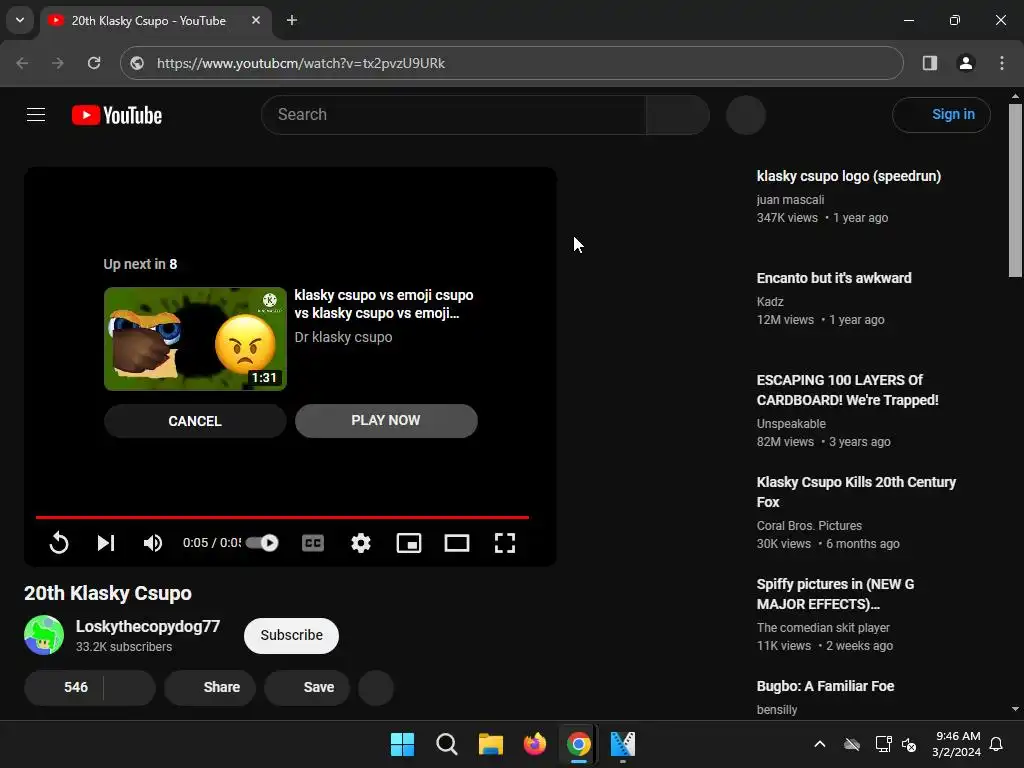Open Chrome three-dot menu
Screen dimensions: 1024x768
(x=1002, y=63)
